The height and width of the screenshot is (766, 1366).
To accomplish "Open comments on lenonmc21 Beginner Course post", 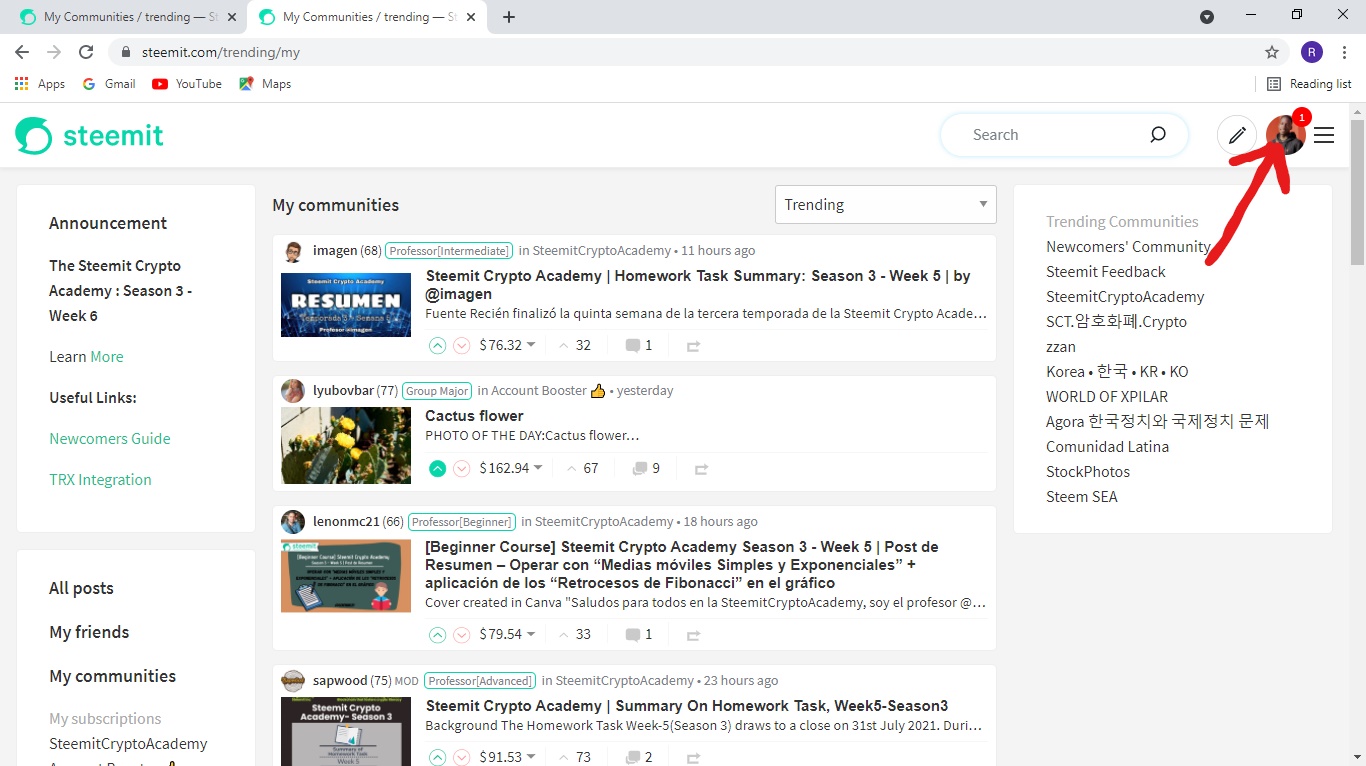I will click(x=639, y=634).
